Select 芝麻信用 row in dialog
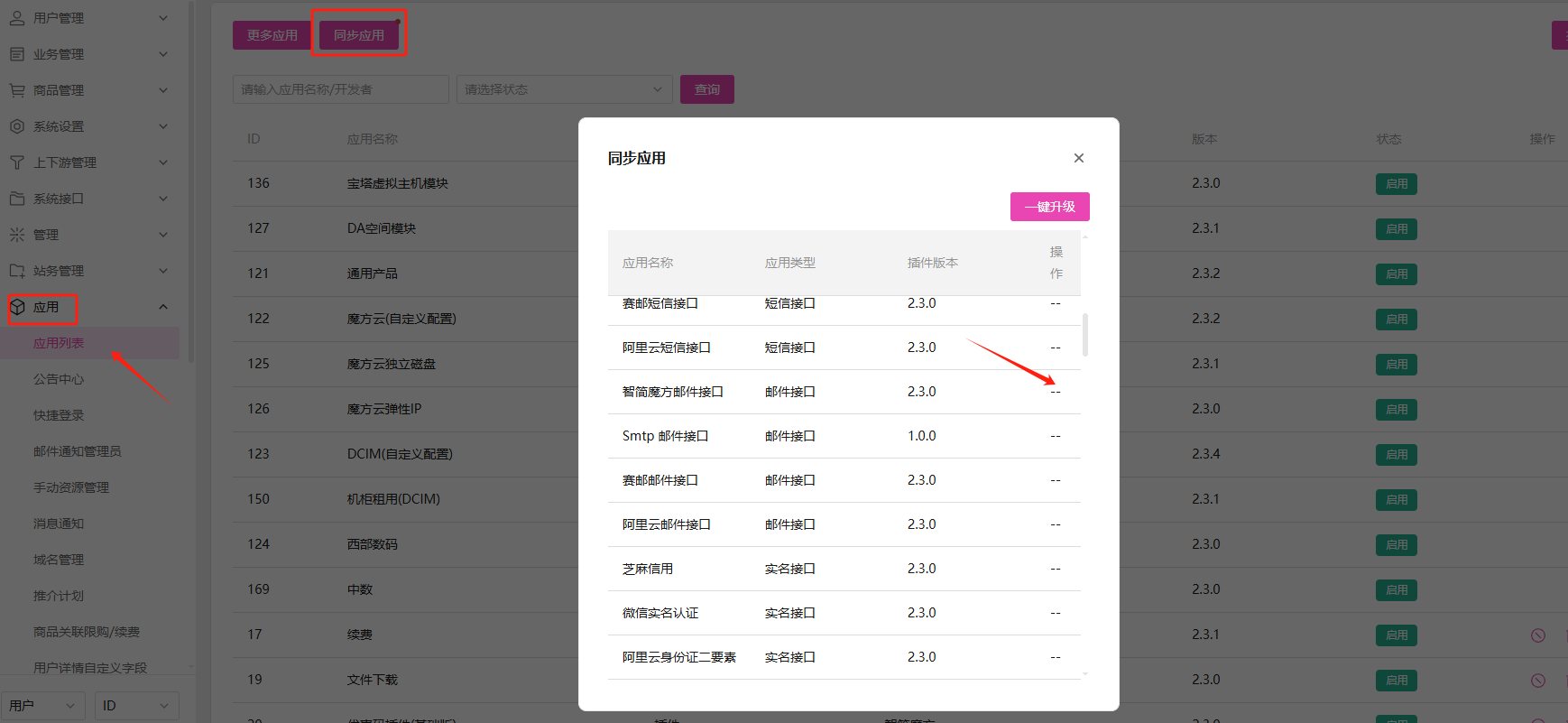 [844, 569]
